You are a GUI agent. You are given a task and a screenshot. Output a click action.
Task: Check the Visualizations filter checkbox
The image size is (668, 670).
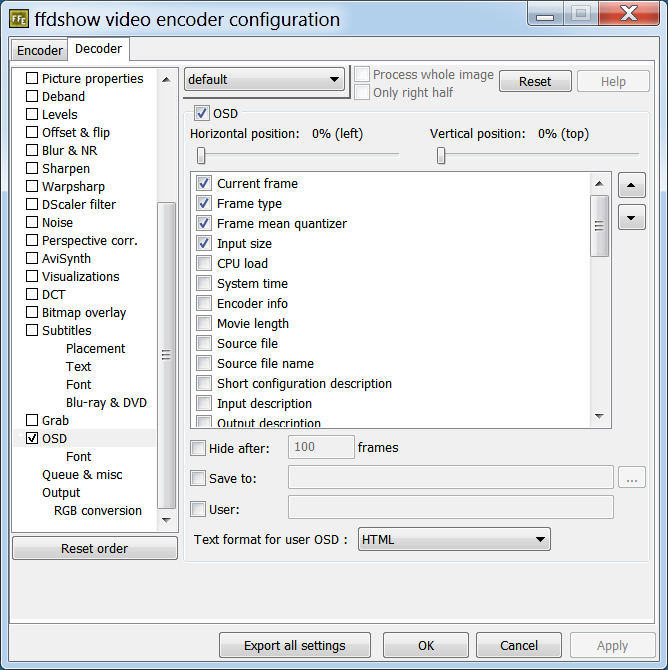(32, 276)
